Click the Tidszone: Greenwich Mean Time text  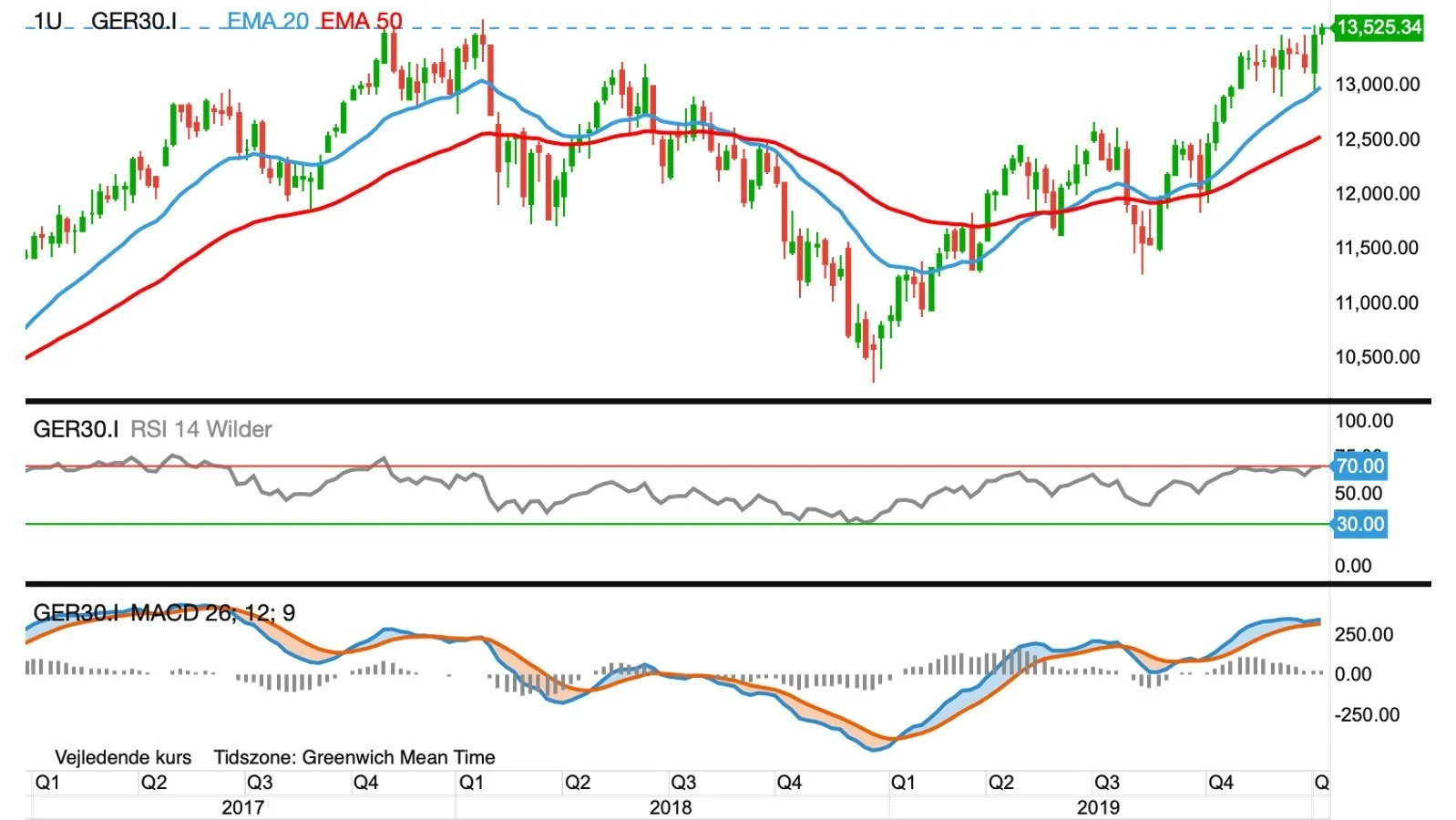tap(354, 757)
